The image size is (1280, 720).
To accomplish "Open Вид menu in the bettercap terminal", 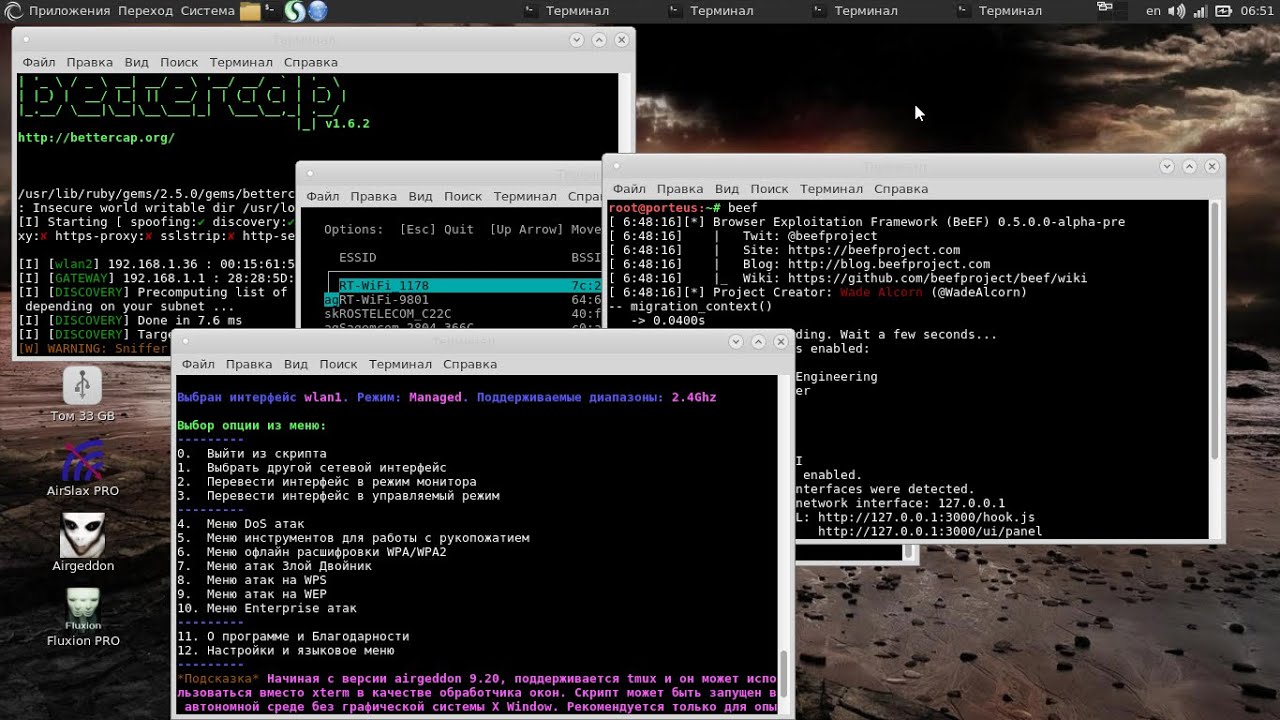I will pos(136,62).
